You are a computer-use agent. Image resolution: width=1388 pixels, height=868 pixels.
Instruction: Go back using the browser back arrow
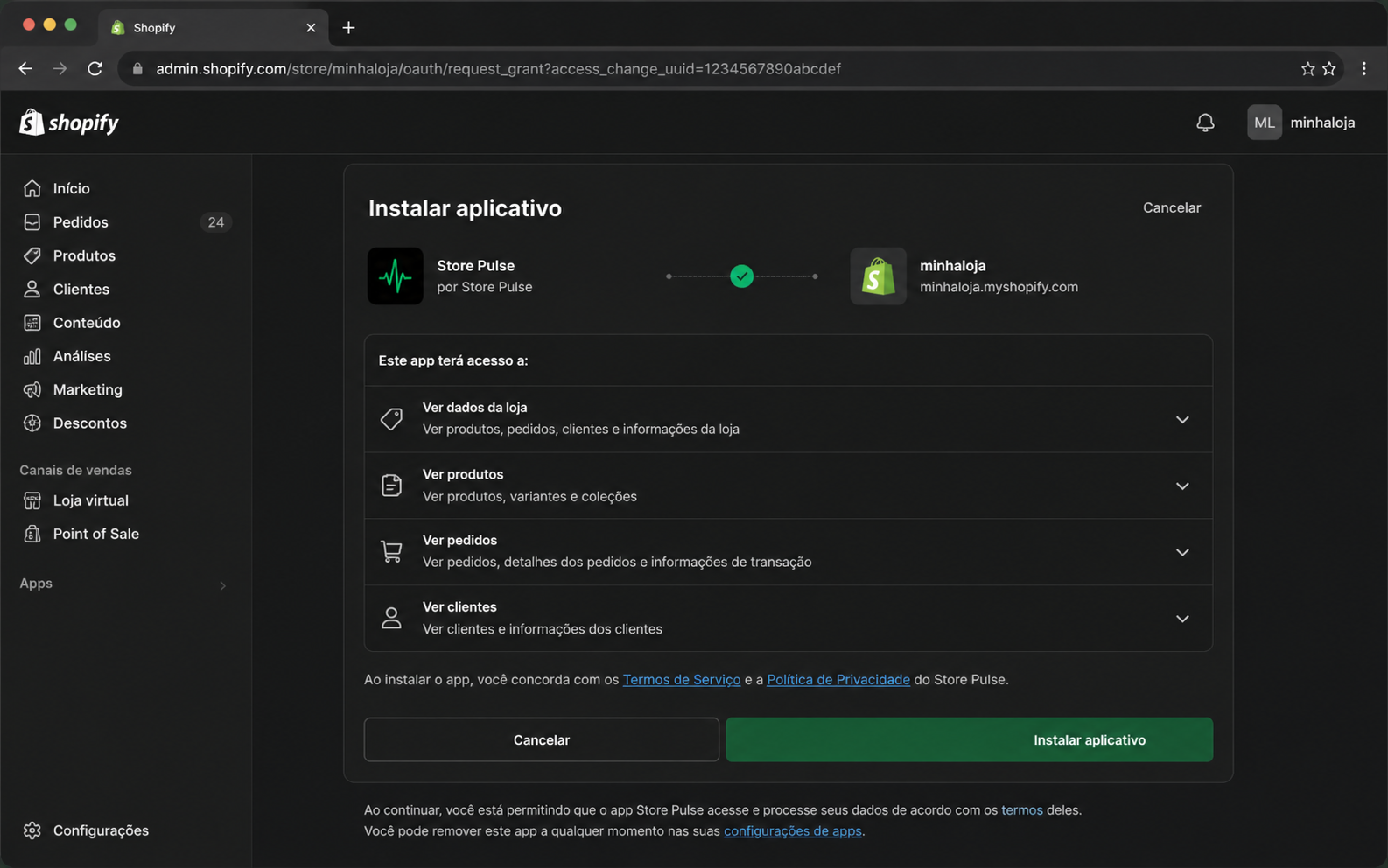25,68
